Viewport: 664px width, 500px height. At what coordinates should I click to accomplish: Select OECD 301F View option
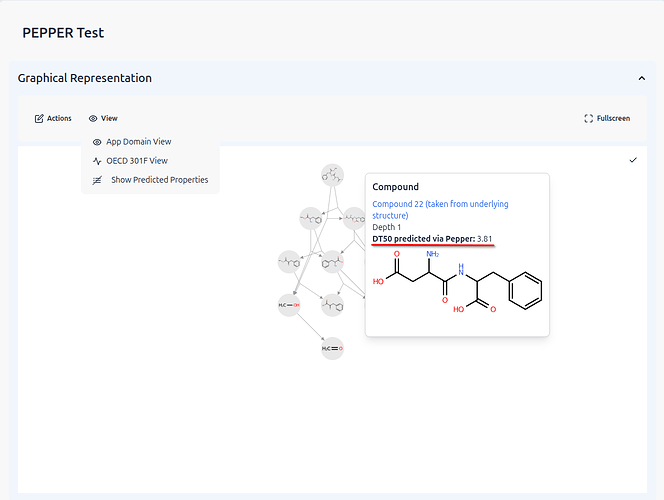tap(136, 161)
